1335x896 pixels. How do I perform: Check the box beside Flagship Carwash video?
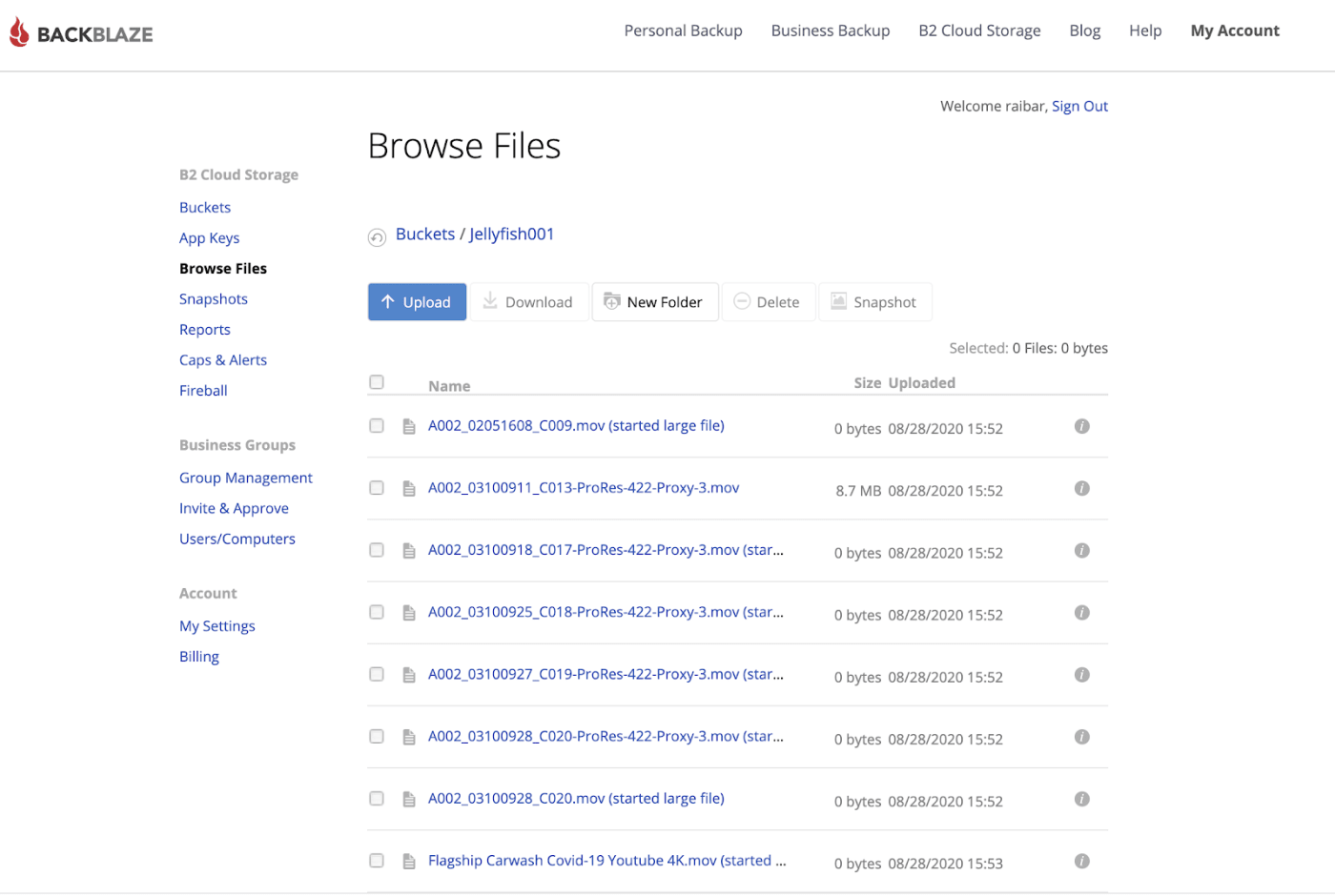click(376, 860)
